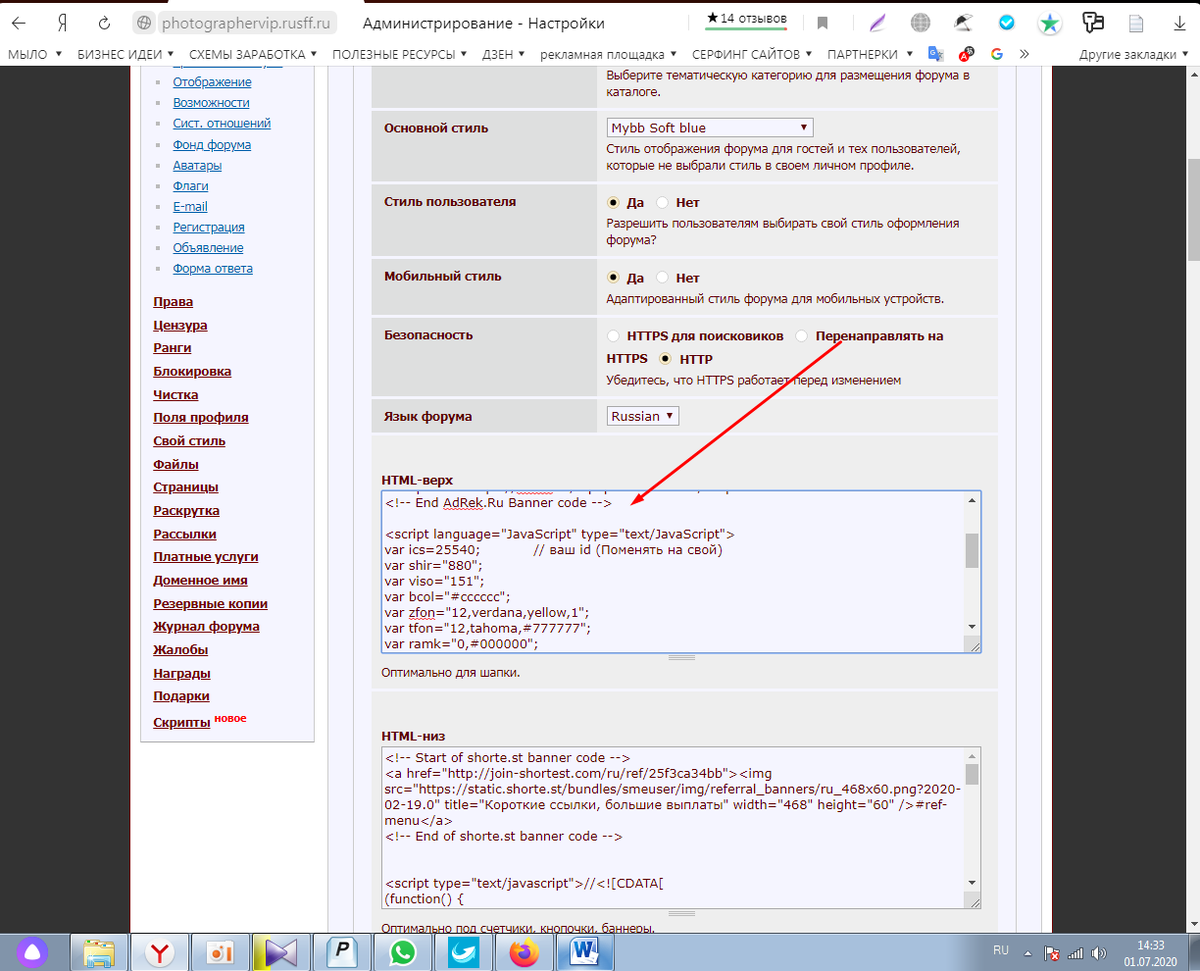Open Свой стиль admin menu section

[x=189, y=441]
